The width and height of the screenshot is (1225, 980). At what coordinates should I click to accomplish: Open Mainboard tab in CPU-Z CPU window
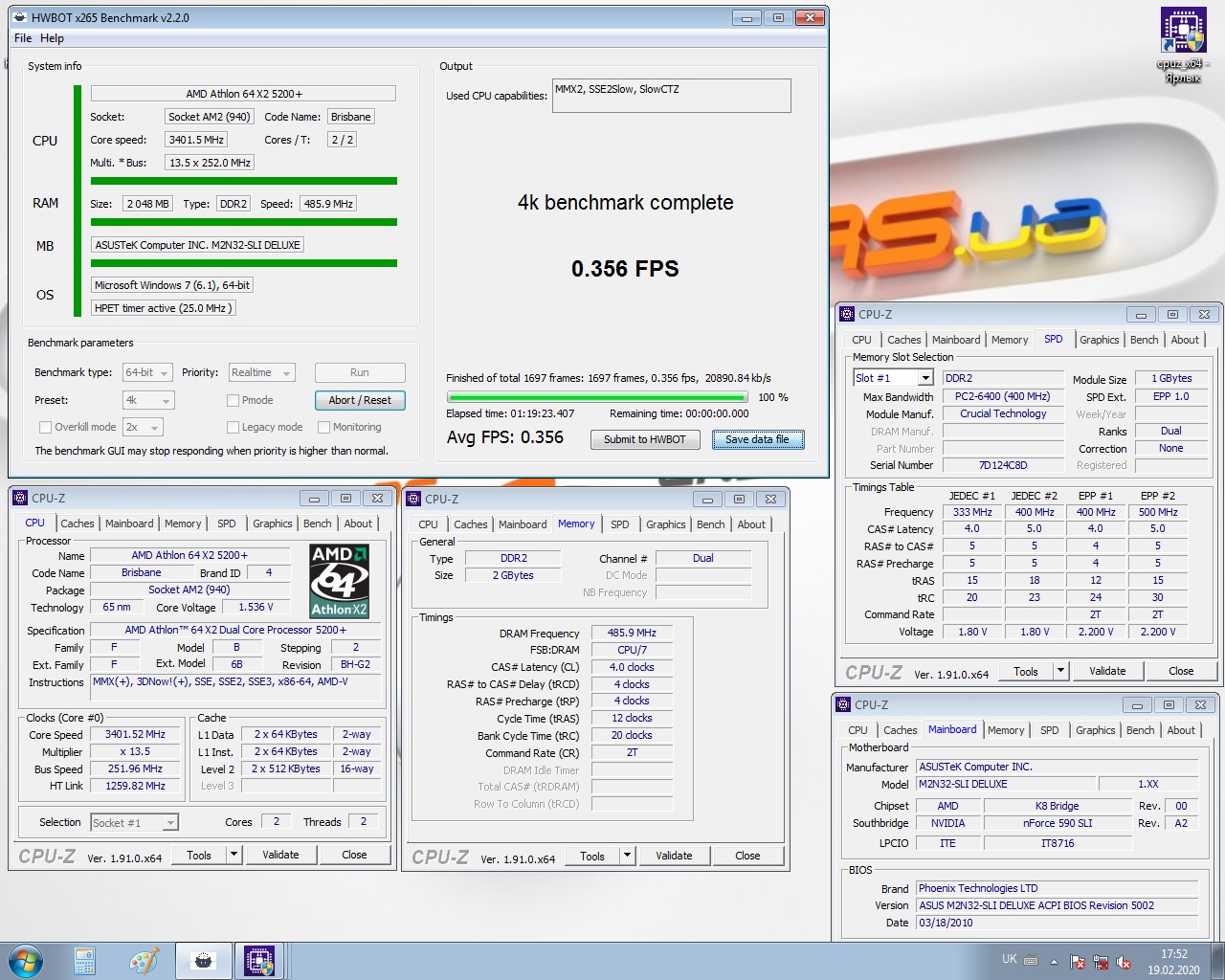tap(129, 523)
